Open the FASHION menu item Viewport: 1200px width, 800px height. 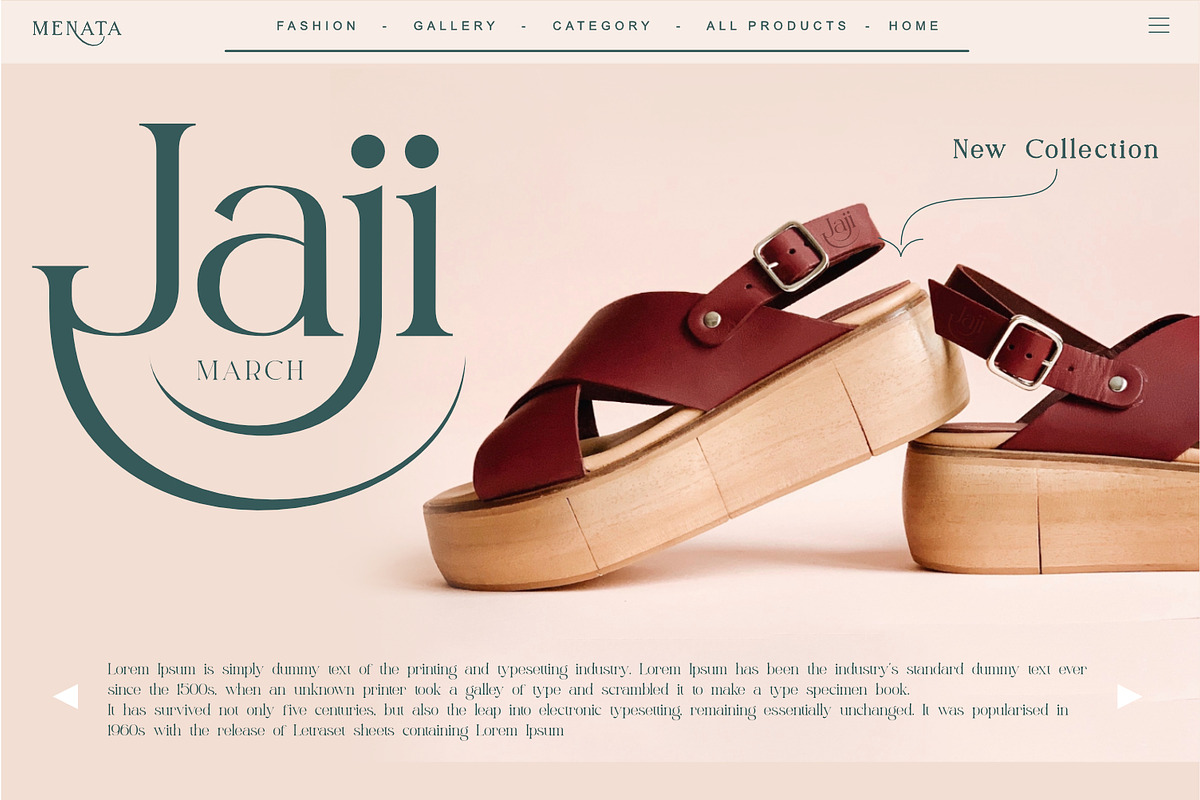click(x=317, y=26)
